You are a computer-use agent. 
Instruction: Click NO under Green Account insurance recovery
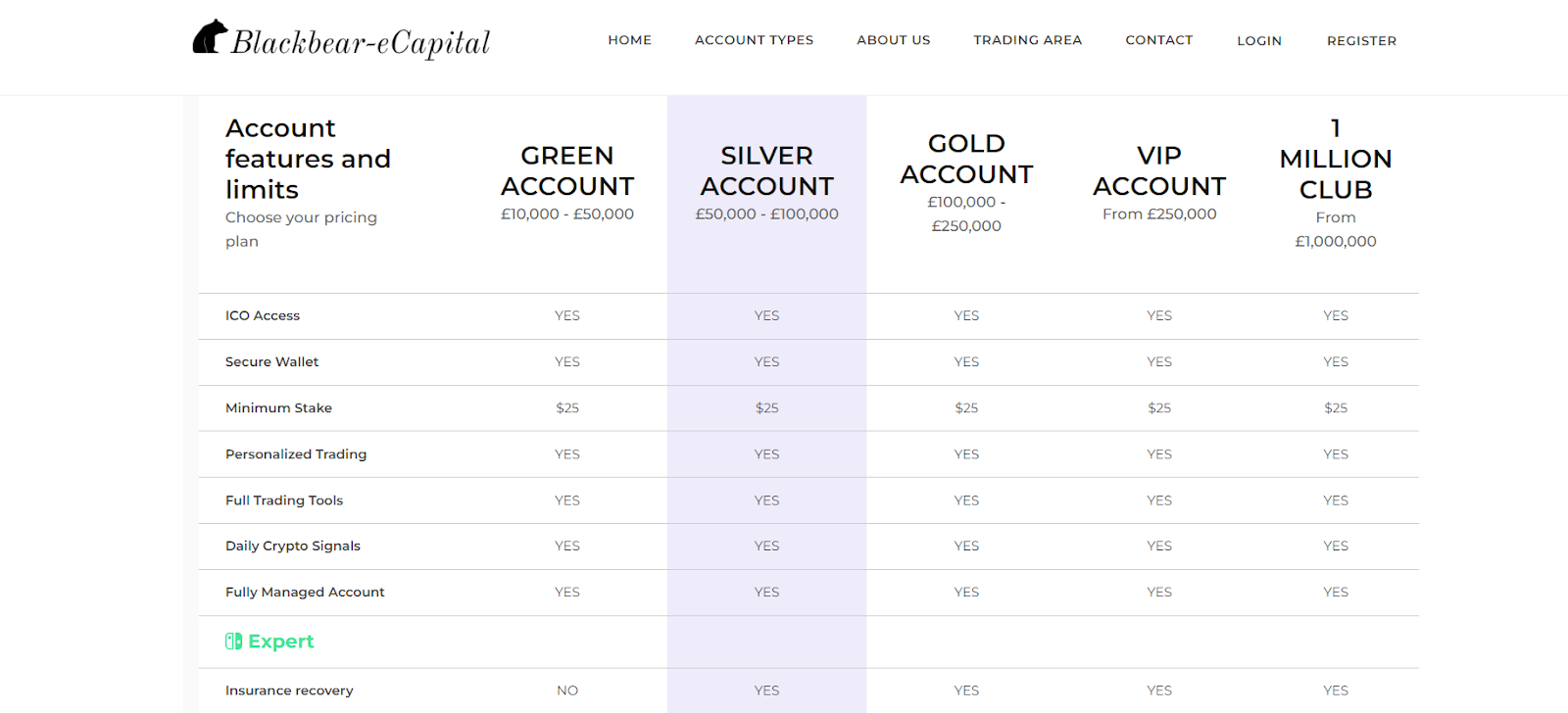[x=567, y=690]
